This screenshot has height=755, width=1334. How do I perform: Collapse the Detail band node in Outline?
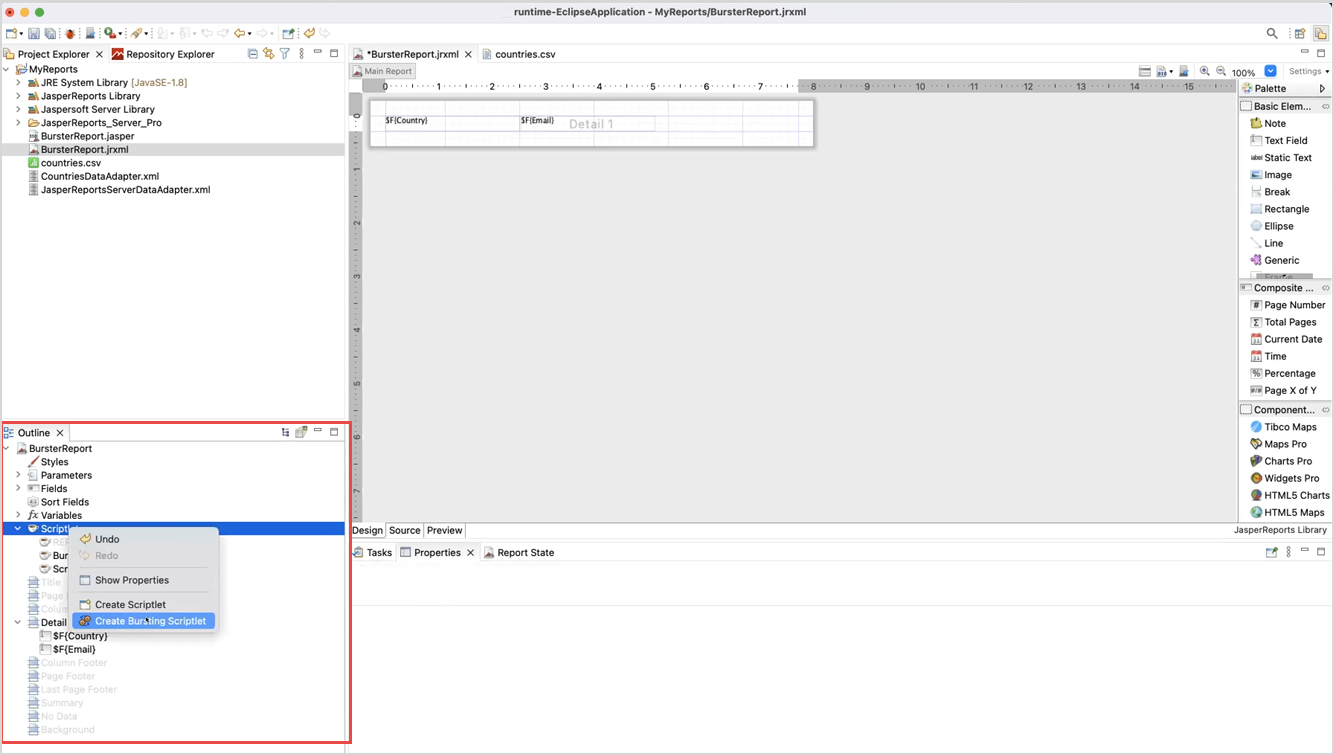click(18, 622)
